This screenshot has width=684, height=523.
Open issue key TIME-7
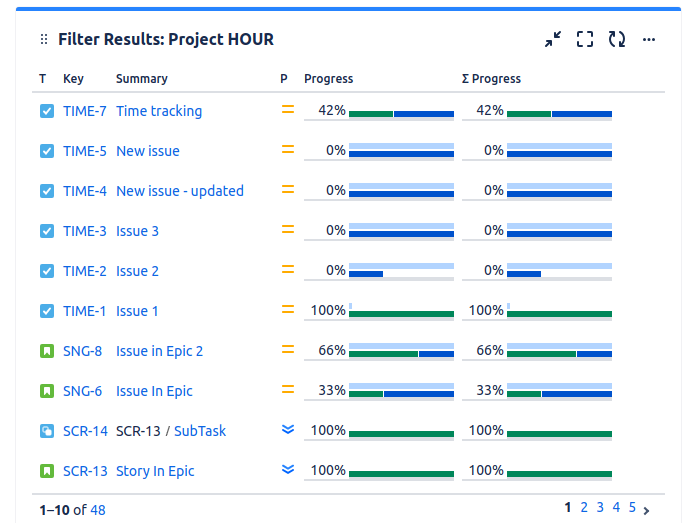point(85,111)
